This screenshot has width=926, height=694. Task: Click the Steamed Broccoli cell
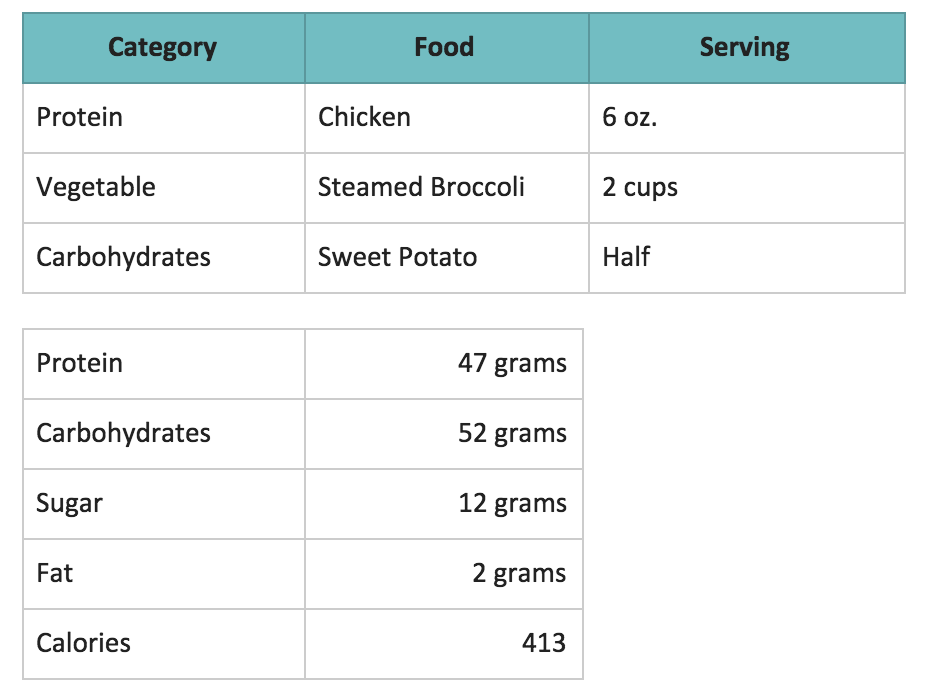pos(421,187)
